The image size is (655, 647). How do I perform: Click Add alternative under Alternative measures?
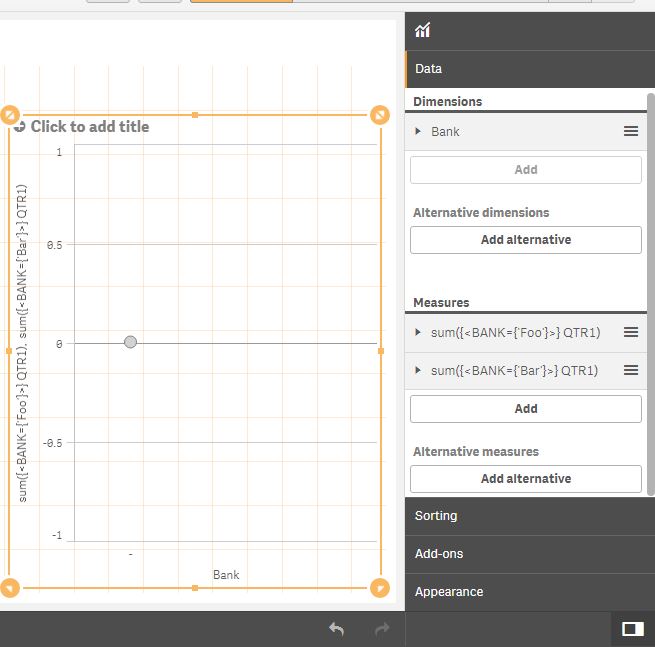pyautogui.click(x=526, y=479)
